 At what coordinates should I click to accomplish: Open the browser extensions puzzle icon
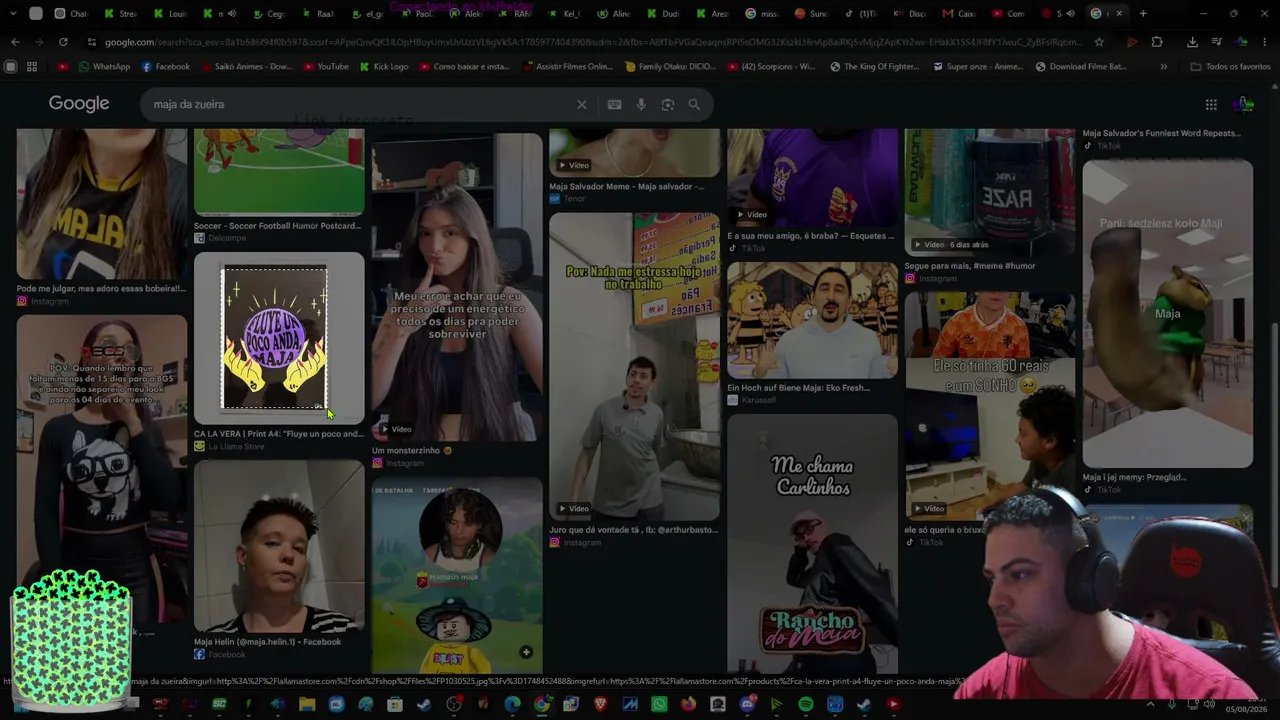[x=1157, y=42]
